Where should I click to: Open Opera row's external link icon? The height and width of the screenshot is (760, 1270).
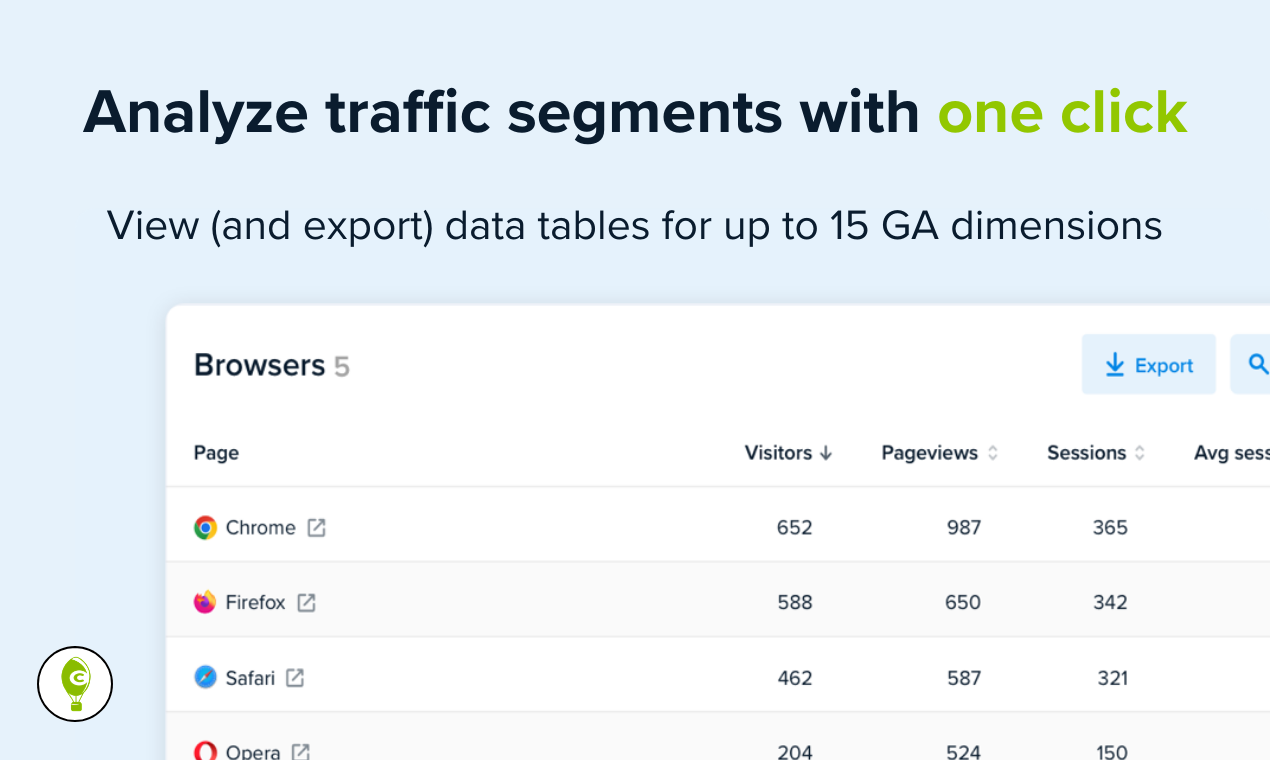click(300, 752)
